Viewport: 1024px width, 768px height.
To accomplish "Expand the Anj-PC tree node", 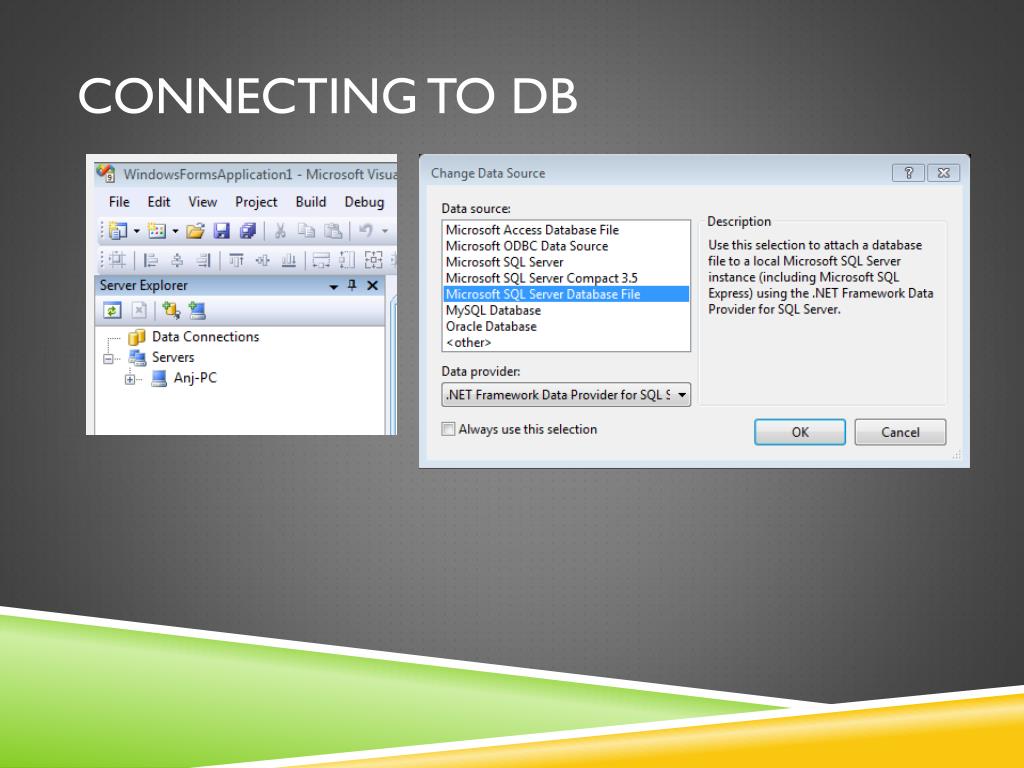I will (130, 379).
